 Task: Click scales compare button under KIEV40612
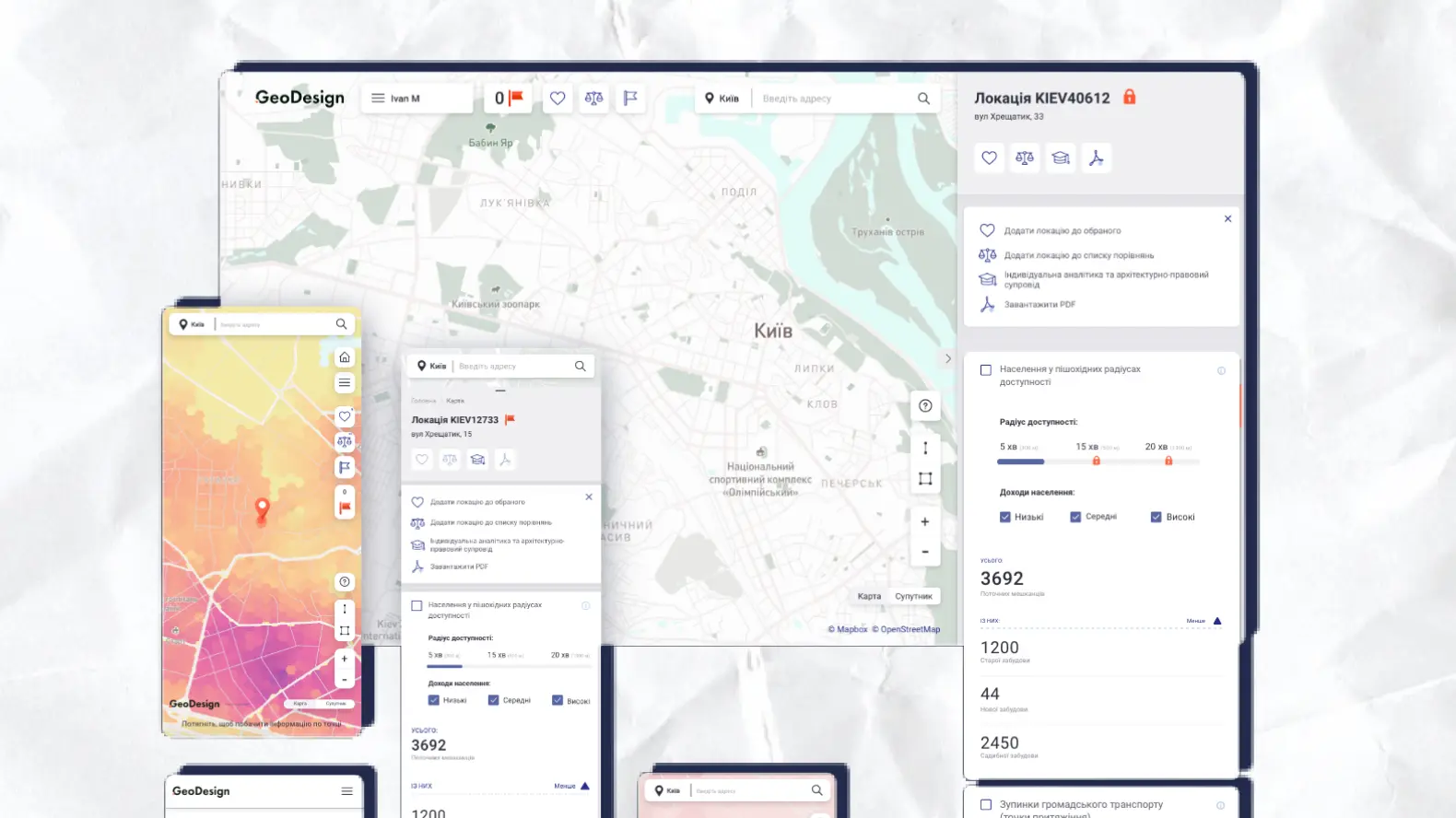(x=1025, y=158)
